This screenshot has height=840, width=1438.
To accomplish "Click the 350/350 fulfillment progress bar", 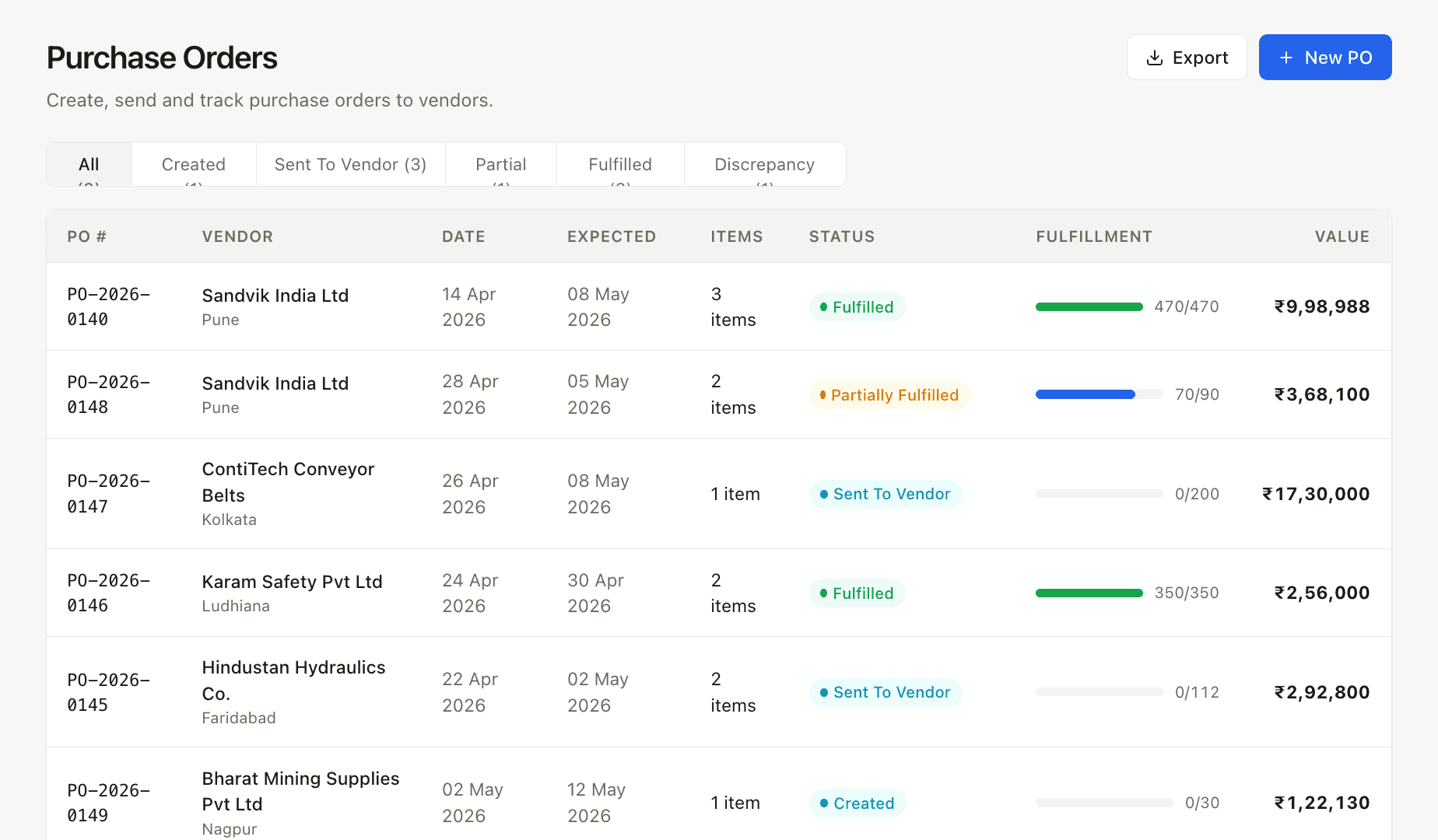I will [1089, 593].
